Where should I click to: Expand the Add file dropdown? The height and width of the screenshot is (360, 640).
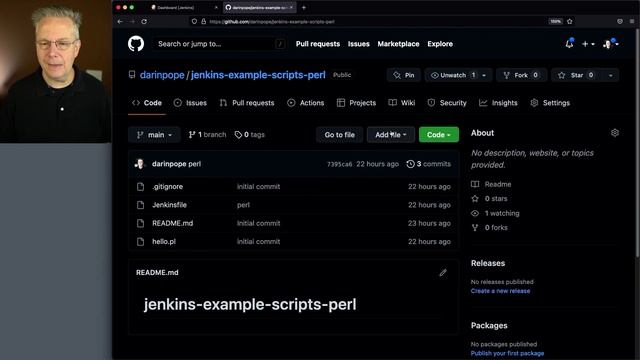[391, 135]
